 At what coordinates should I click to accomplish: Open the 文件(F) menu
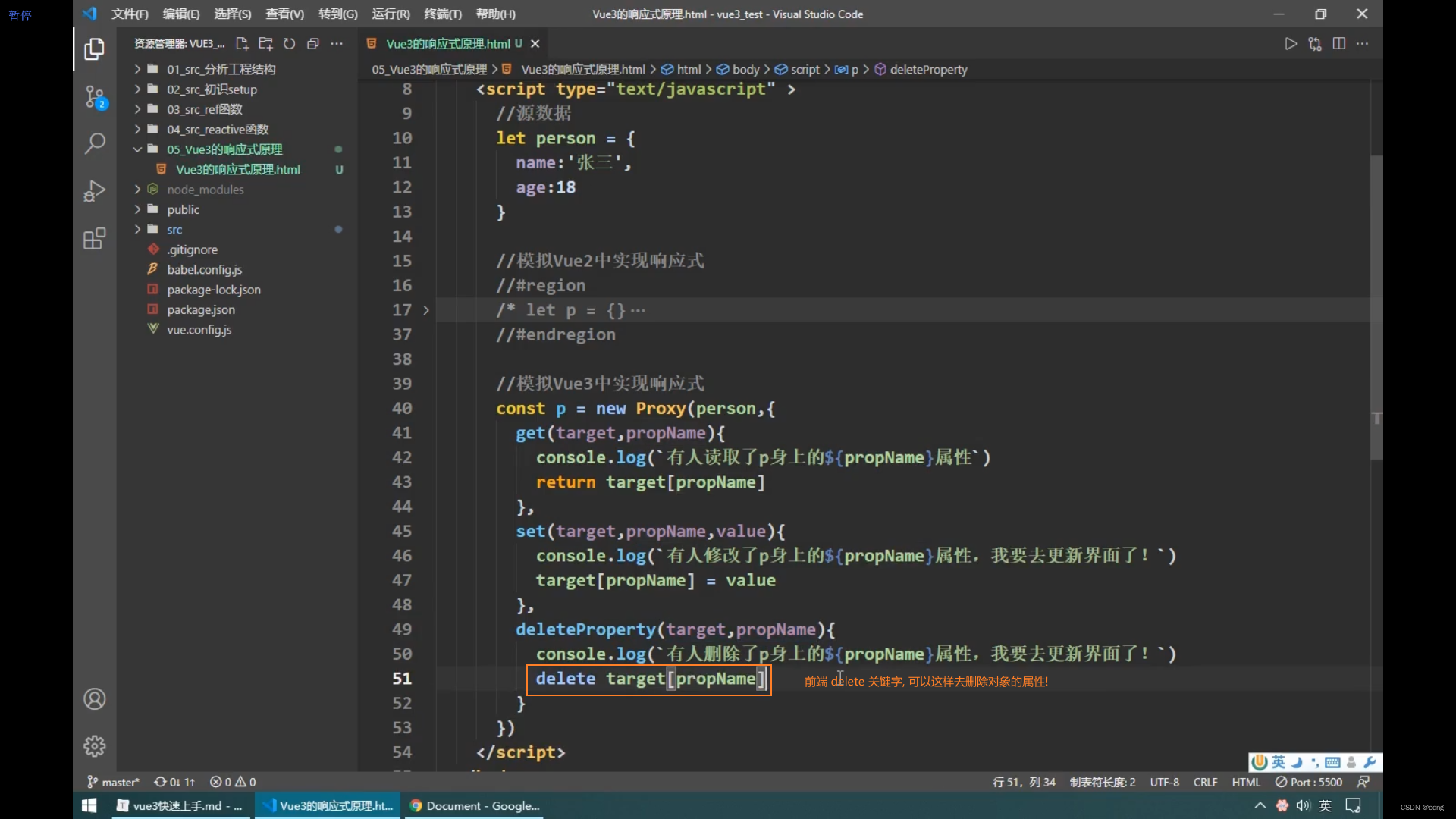pyautogui.click(x=130, y=14)
